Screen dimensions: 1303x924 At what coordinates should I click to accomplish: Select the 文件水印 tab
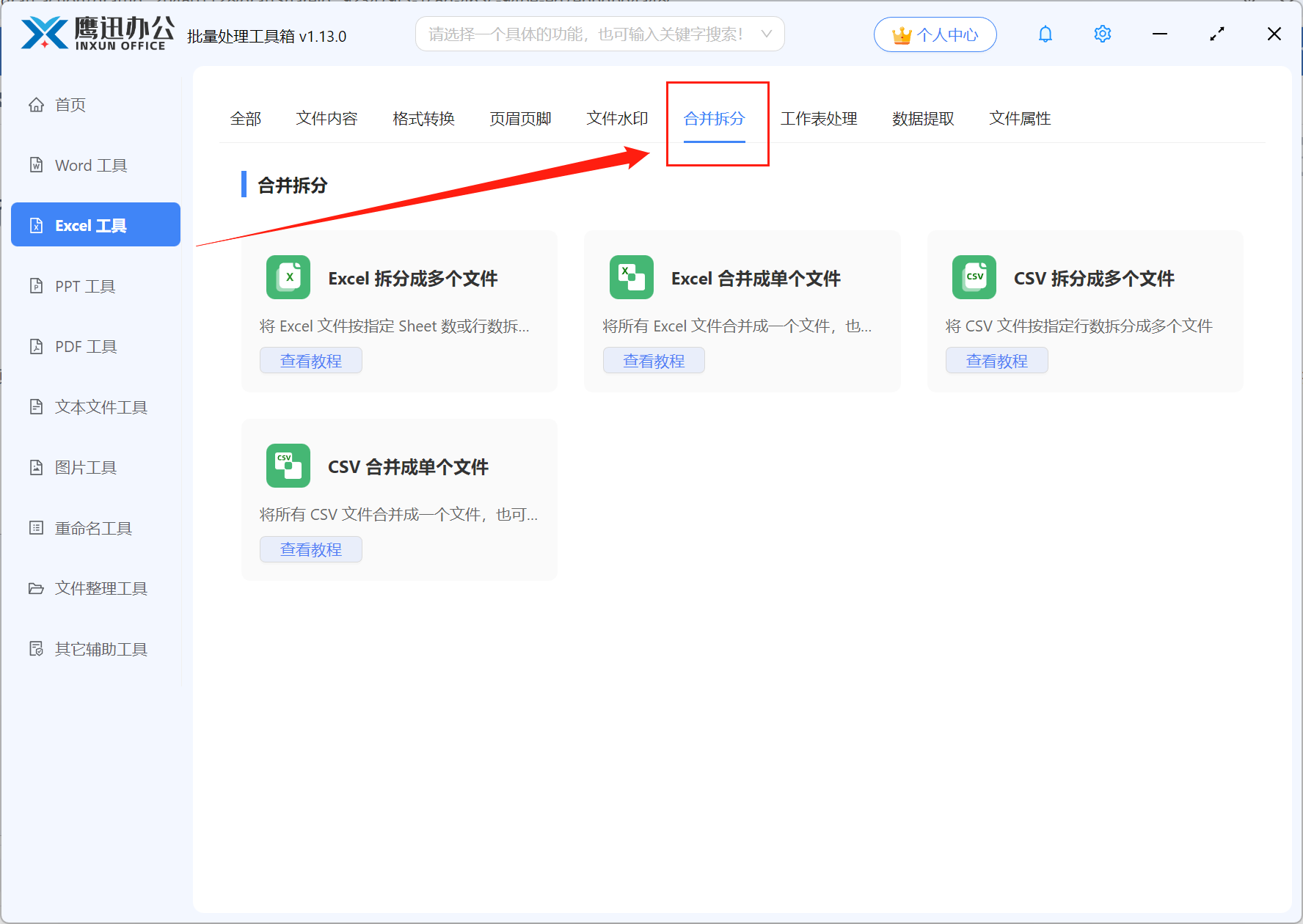617,119
